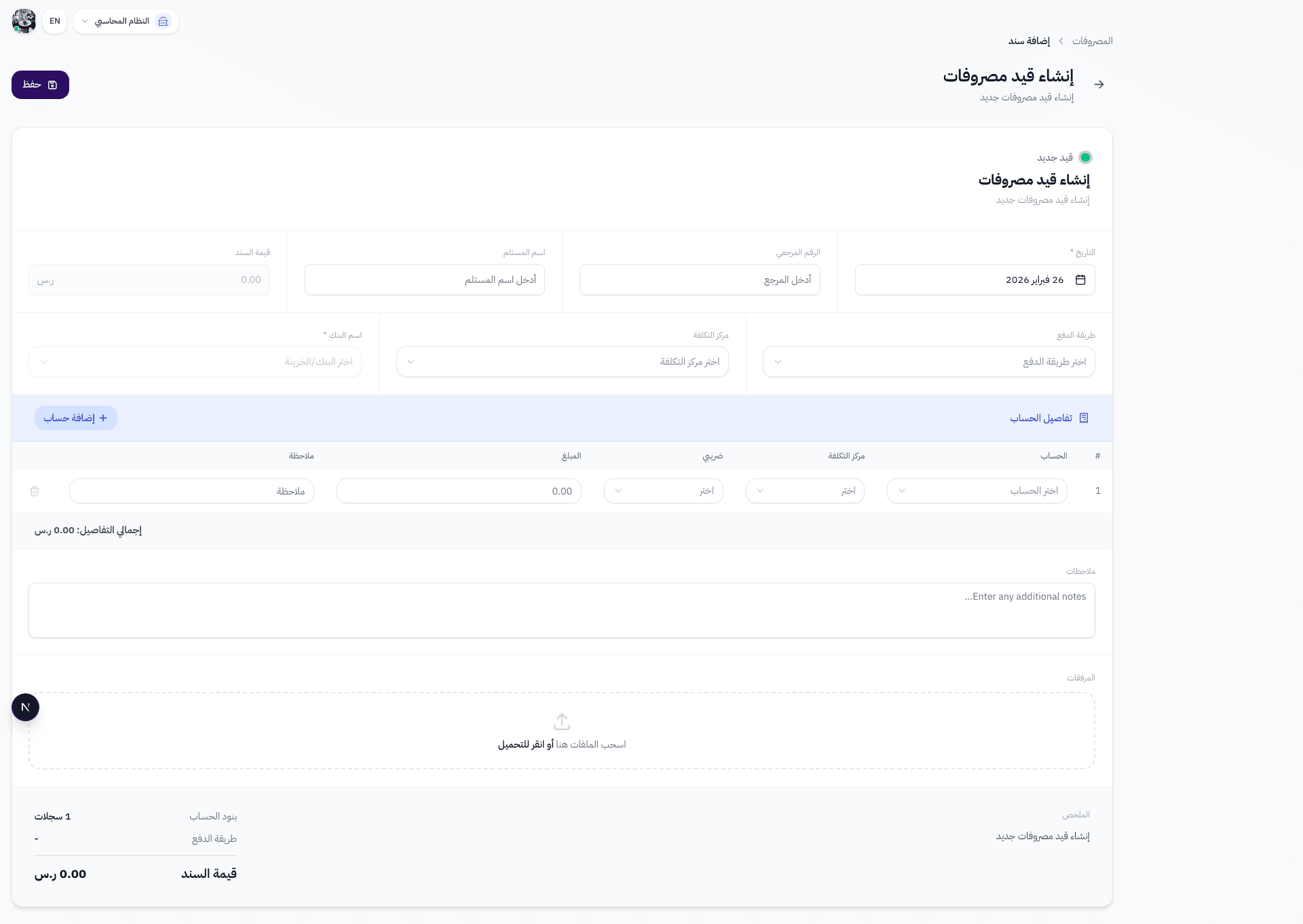Open the tax ضريبي dropdown in the row

[663, 490]
